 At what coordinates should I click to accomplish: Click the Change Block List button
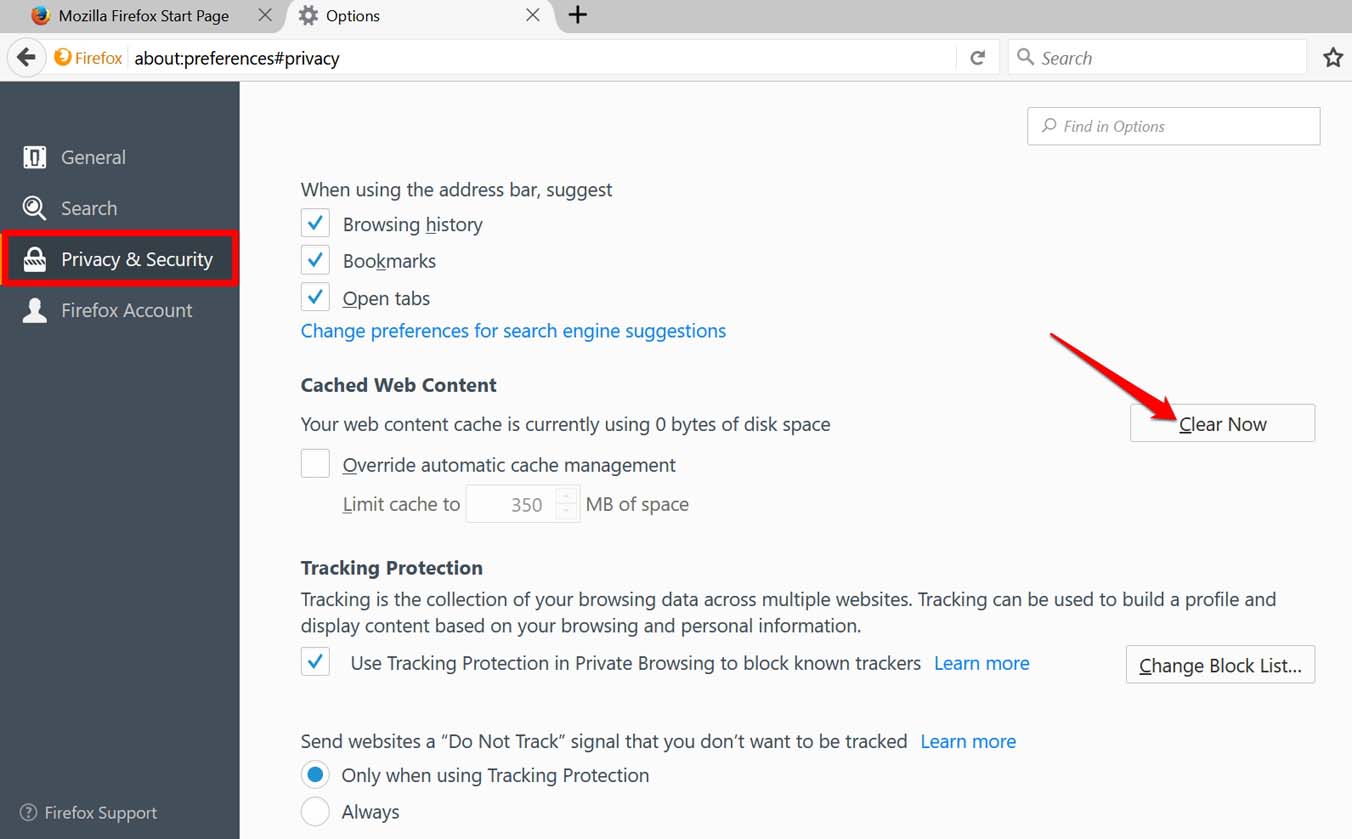pos(1220,666)
